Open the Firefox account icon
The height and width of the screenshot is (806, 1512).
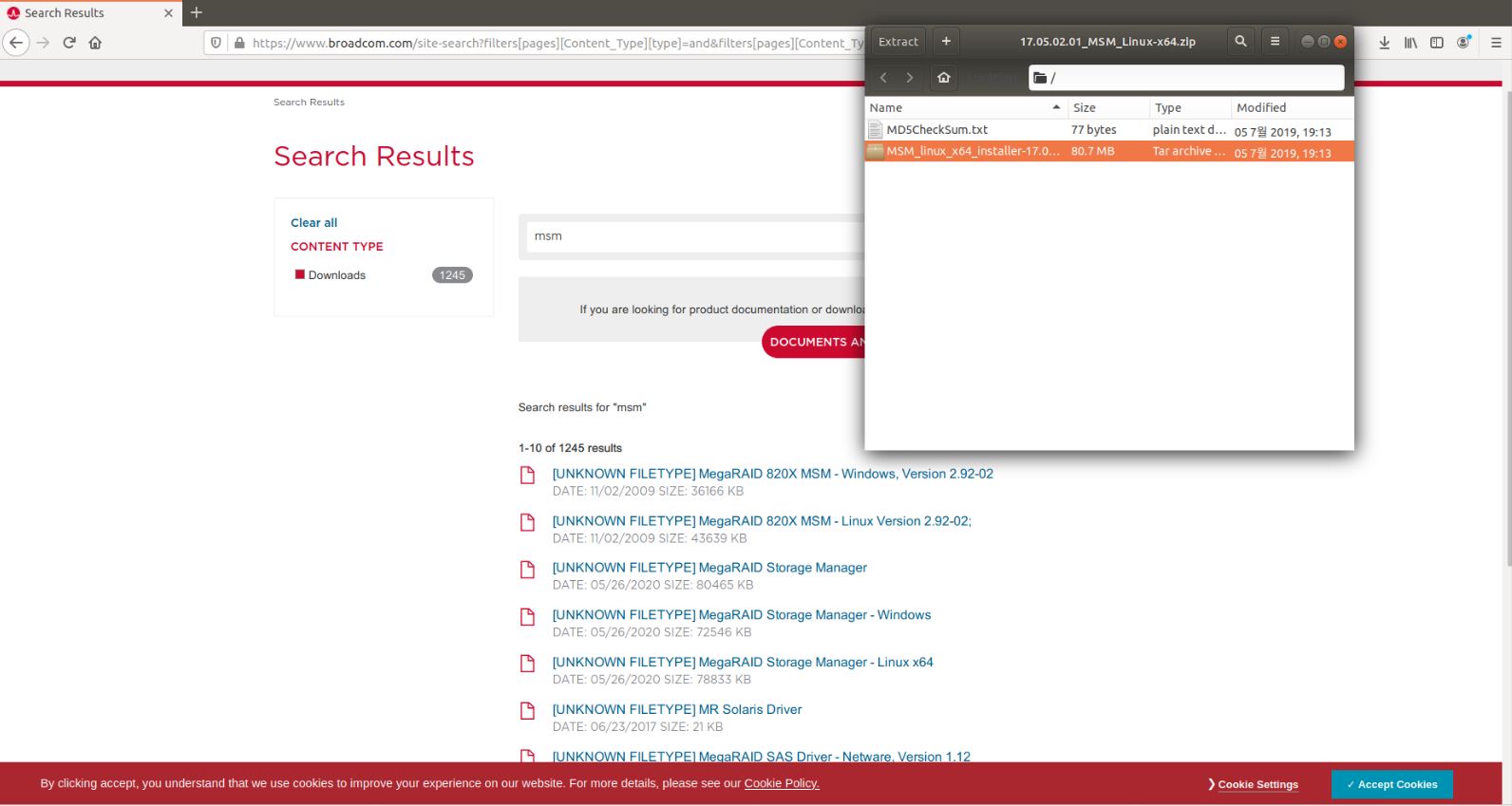[1464, 43]
